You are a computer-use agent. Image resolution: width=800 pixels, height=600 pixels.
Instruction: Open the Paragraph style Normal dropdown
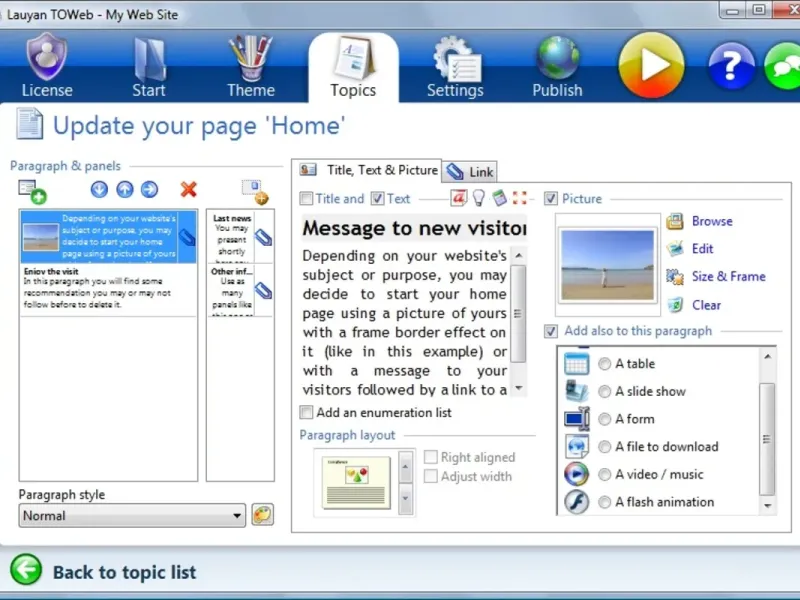tap(132, 515)
